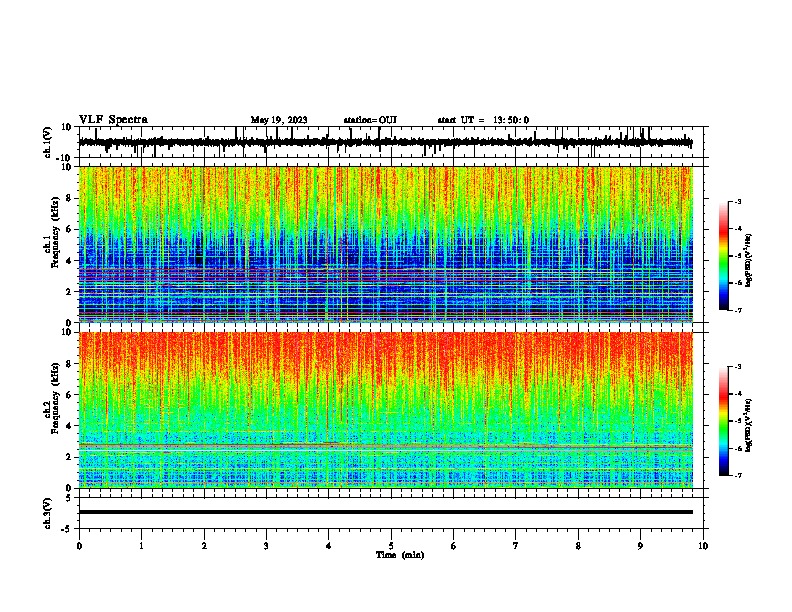The image size is (792, 612).
Task: Click time axis tick label "4"
Action: pyautogui.click(x=329, y=546)
